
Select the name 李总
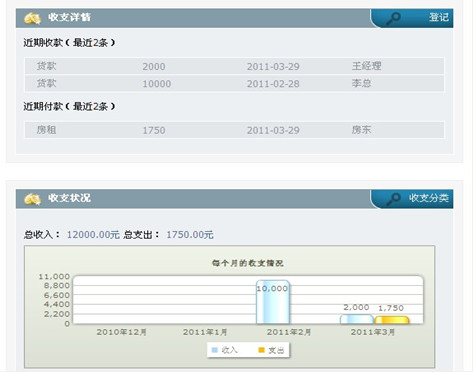361,83
